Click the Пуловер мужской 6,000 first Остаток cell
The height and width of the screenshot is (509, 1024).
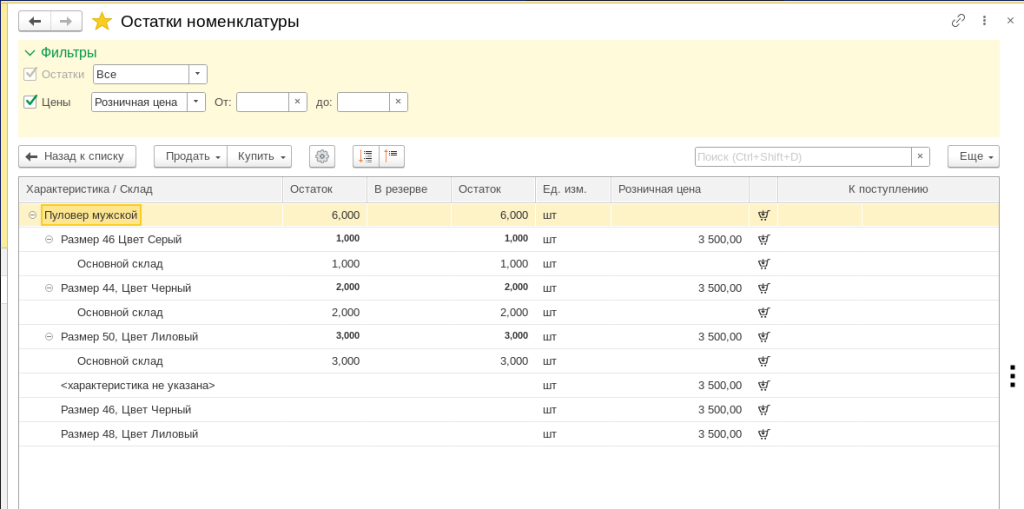[x=325, y=215]
